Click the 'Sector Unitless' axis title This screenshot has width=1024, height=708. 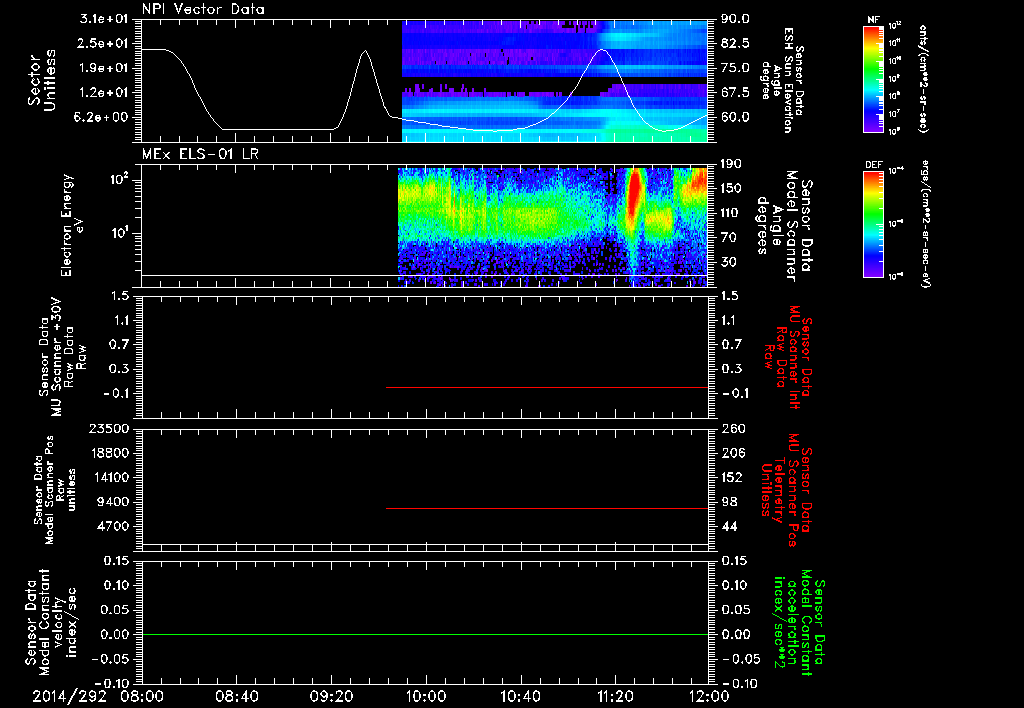coord(42,80)
